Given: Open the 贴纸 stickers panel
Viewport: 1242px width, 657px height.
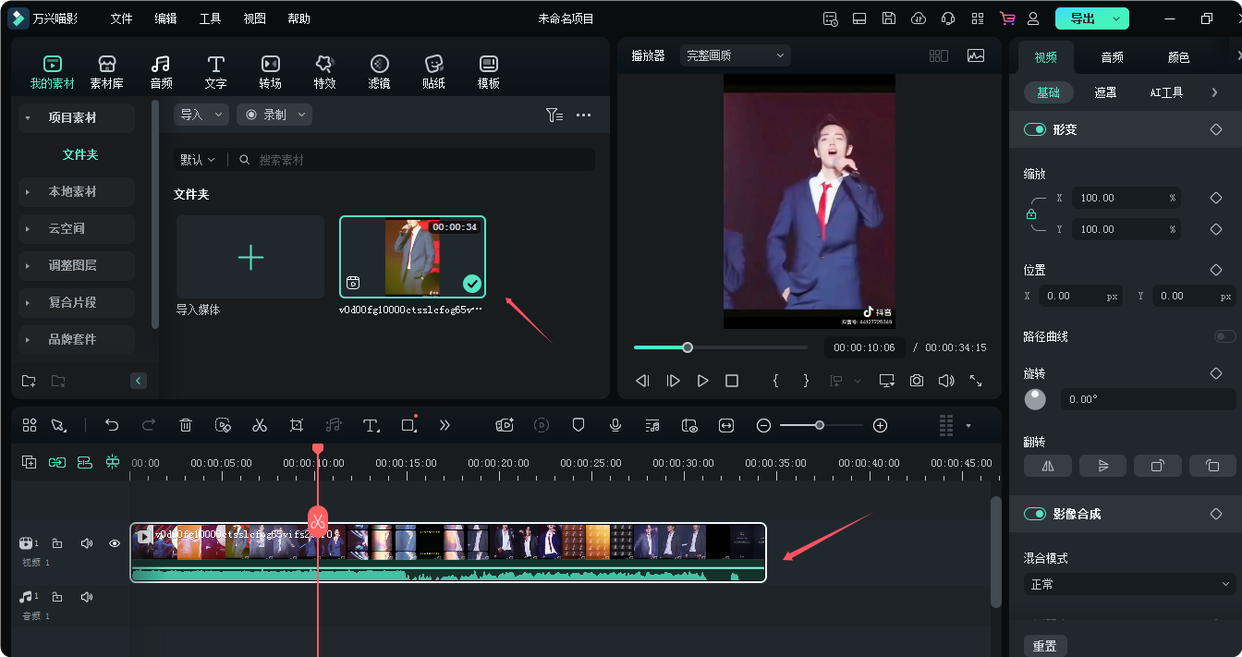Looking at the screenshot, I should [x=433, y=72].
